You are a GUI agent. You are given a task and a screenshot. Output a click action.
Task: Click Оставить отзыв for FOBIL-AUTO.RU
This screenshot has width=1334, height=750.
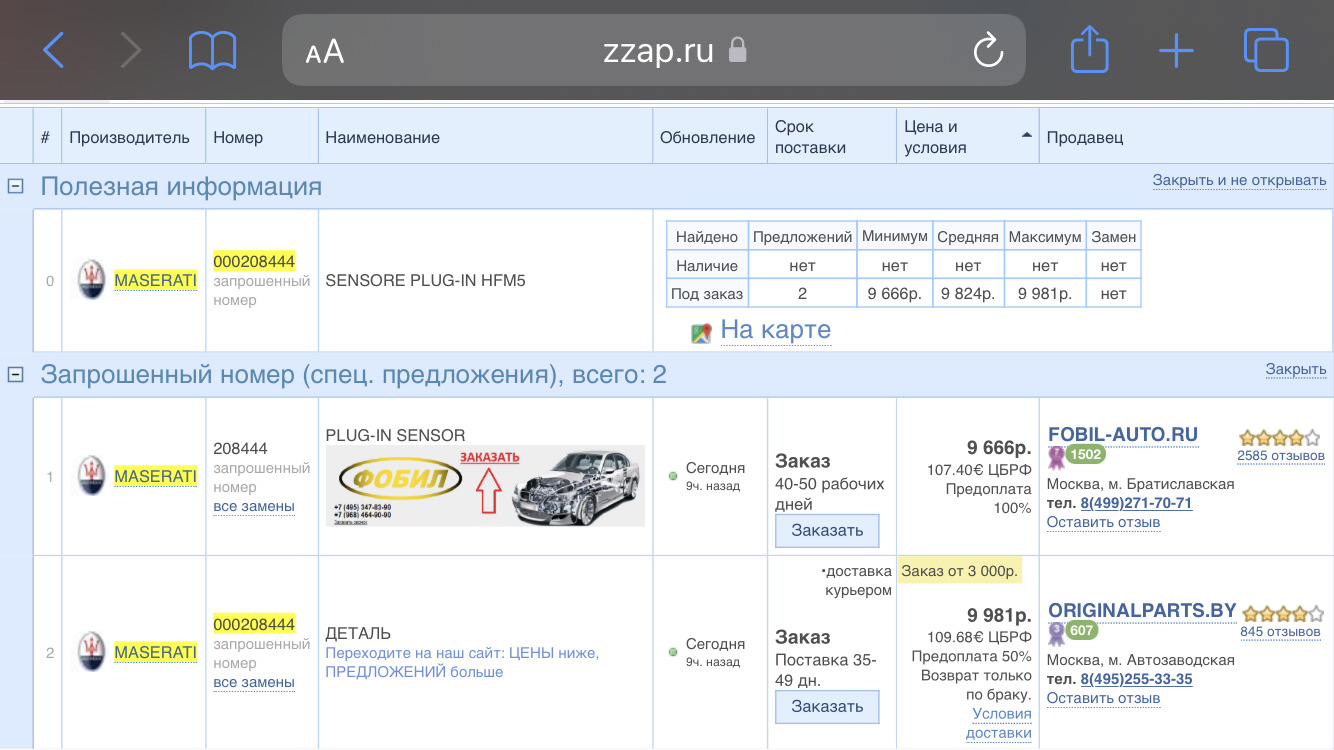(1103, 522)
